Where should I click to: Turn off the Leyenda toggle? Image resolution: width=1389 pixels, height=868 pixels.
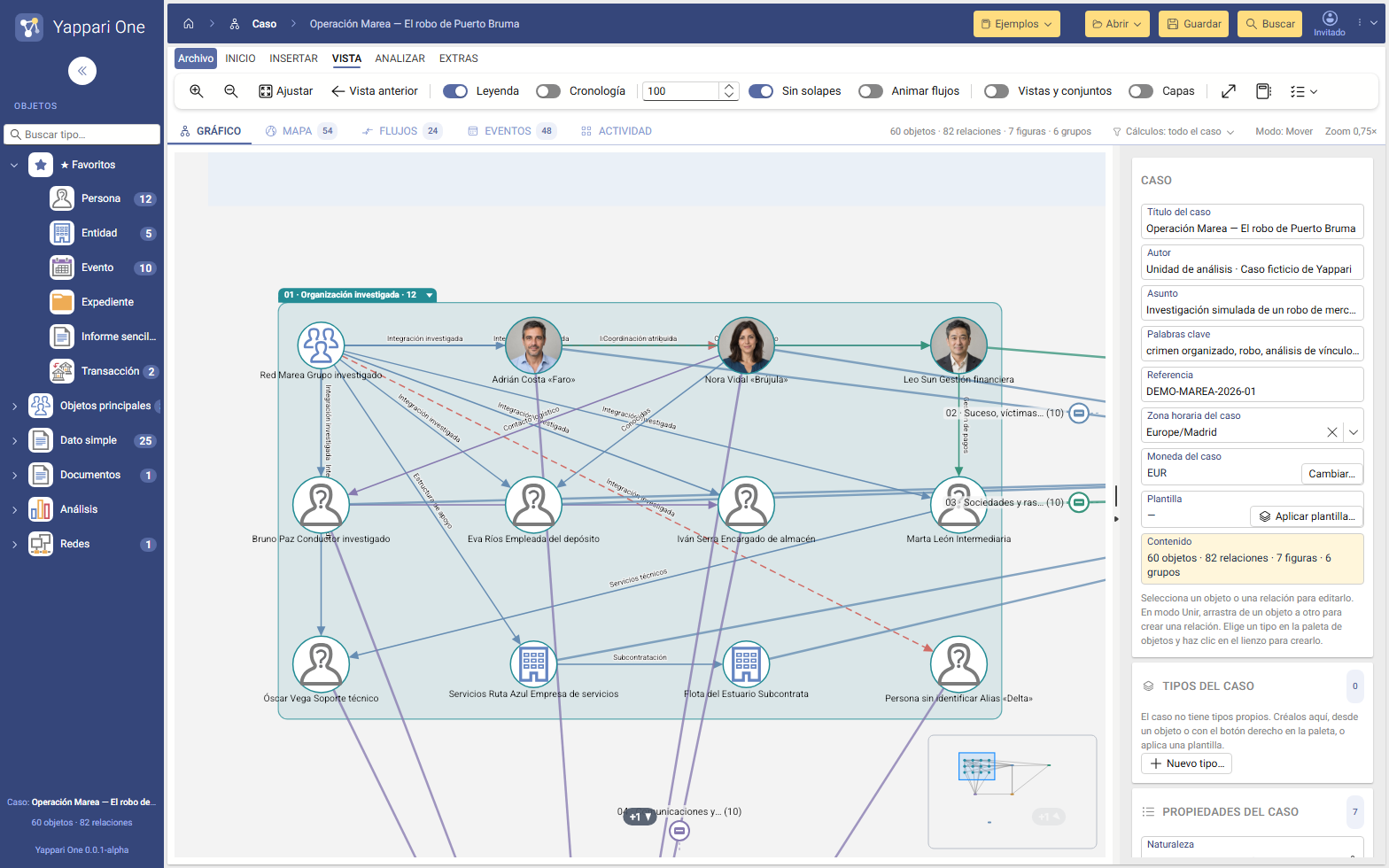455,91
